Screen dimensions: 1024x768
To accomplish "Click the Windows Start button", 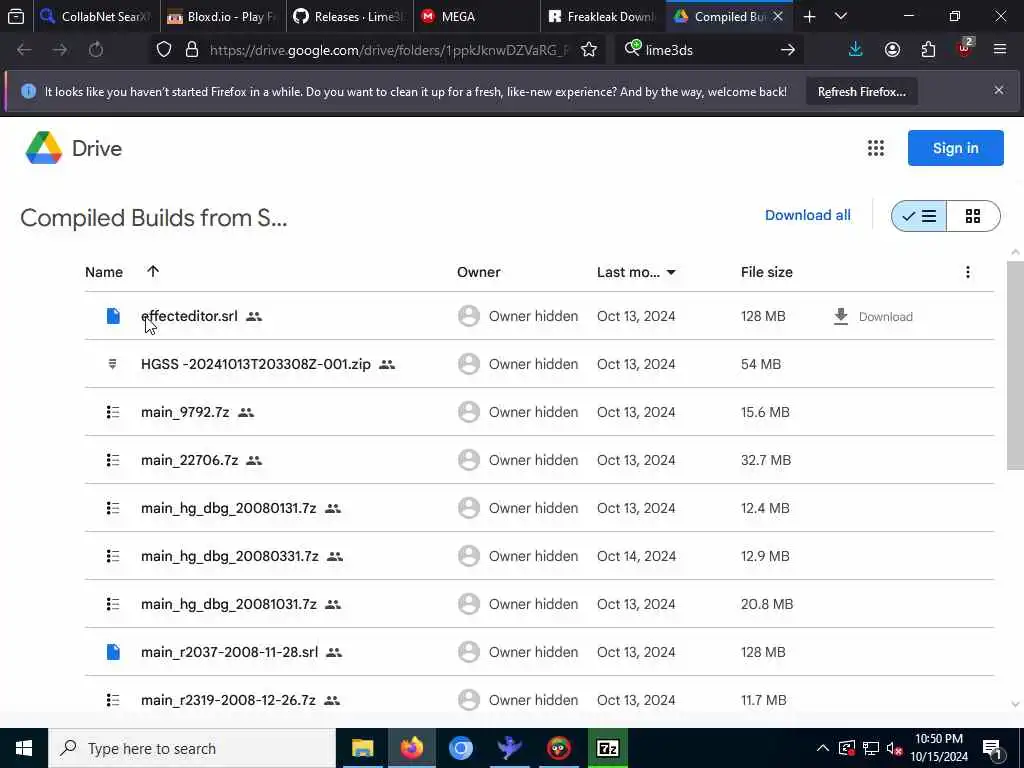I will pyautogui.click(x=24, y=748).
